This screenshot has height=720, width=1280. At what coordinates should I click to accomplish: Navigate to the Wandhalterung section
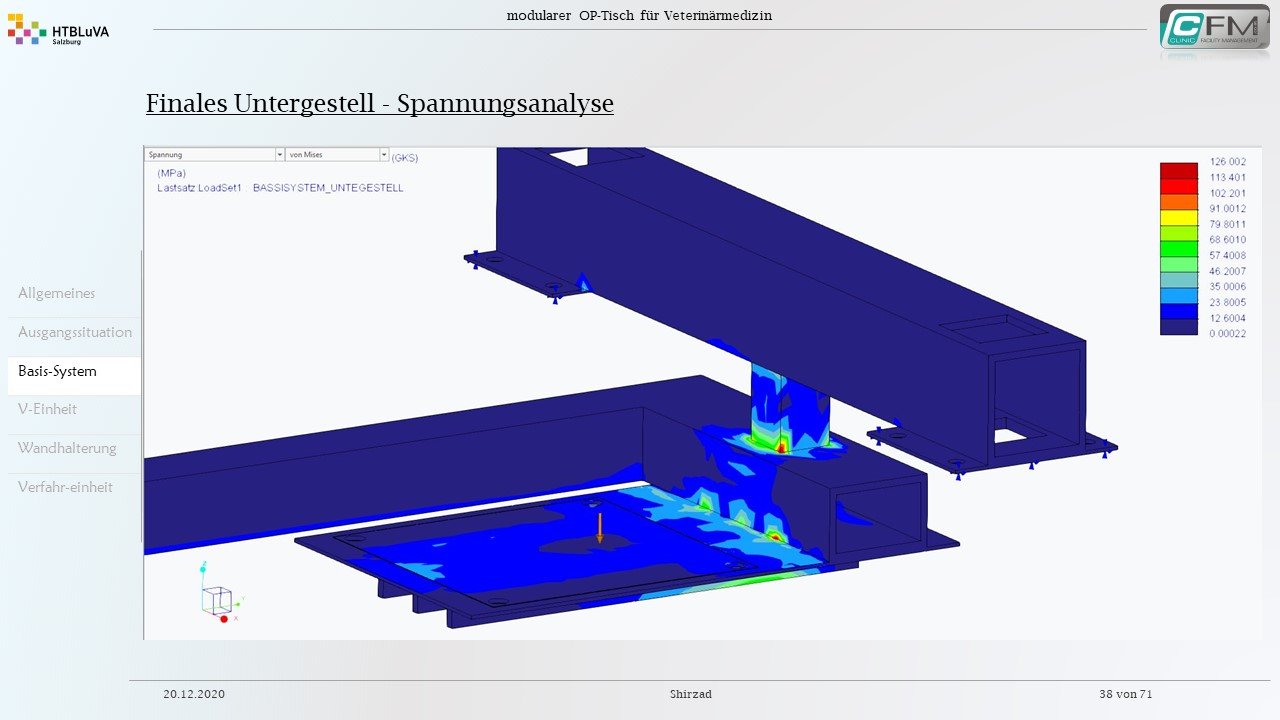[x=67, y=448]
